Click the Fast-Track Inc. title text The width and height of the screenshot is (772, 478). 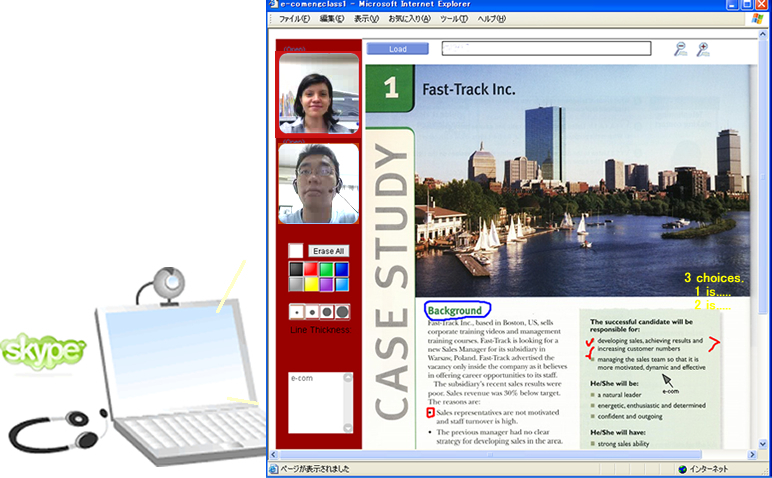coord(469,90)
